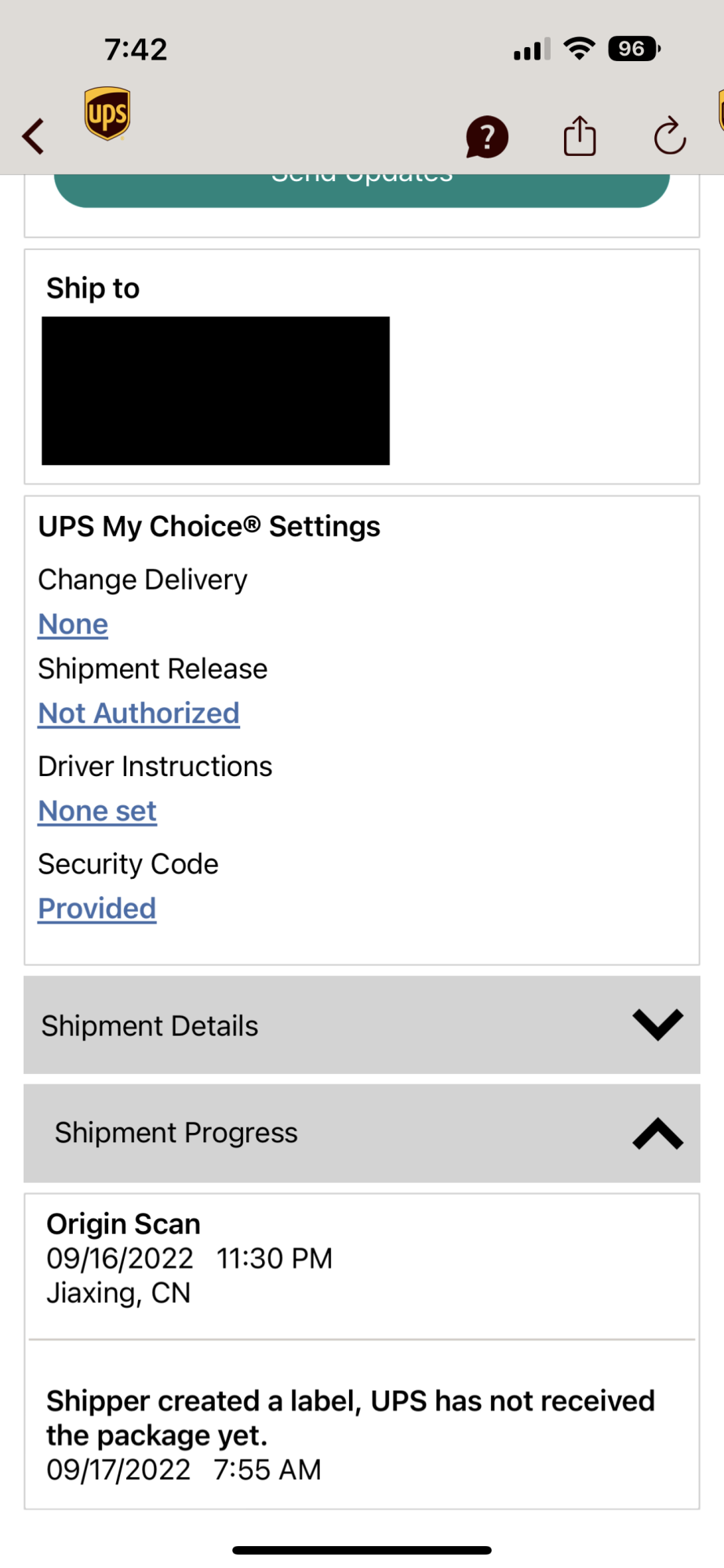Open the Security Code 'Provided' link

coord(97,909)
